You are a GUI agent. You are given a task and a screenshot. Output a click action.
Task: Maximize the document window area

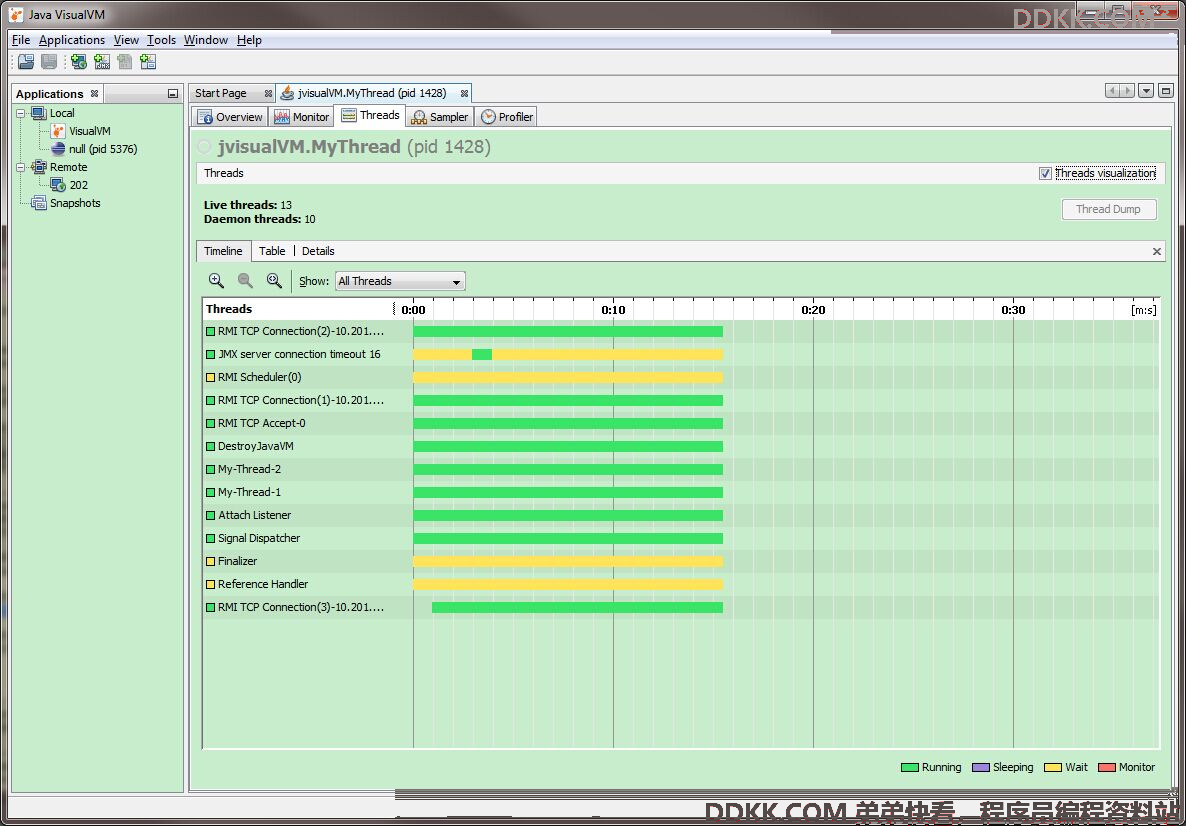click(x=1166, y=91)
